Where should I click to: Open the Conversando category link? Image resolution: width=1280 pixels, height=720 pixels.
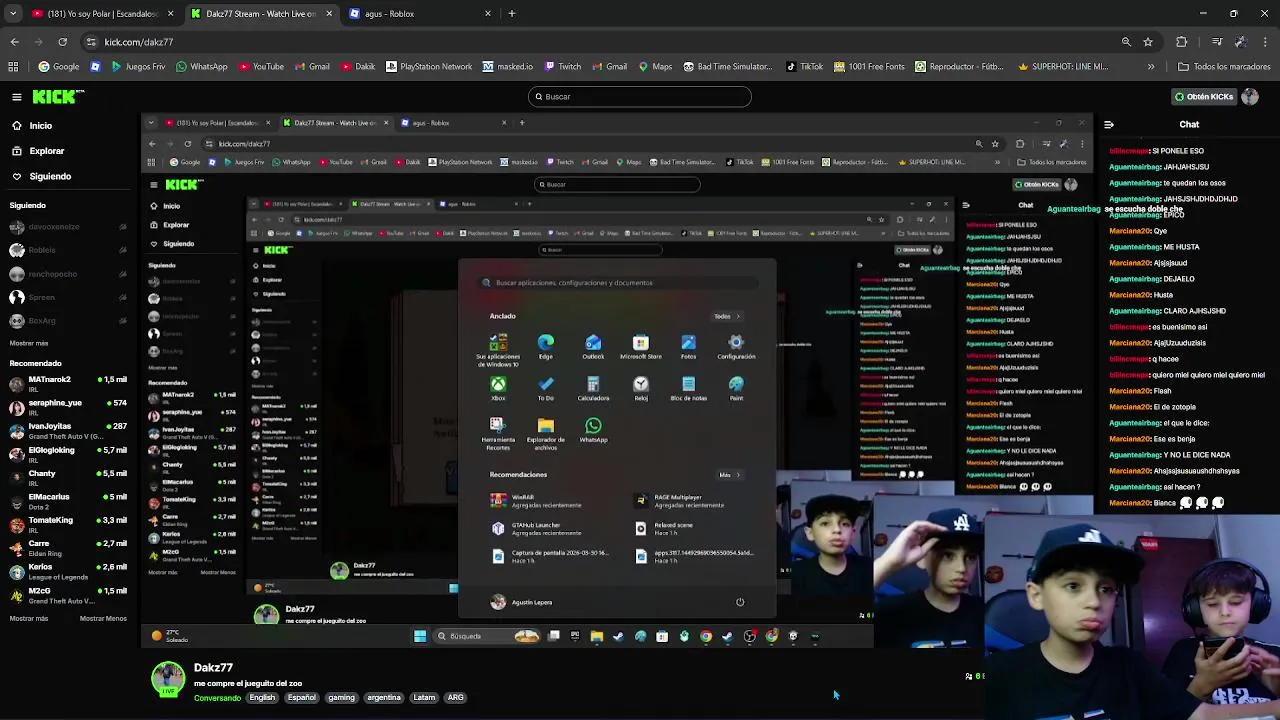click(x=217, y=698)
